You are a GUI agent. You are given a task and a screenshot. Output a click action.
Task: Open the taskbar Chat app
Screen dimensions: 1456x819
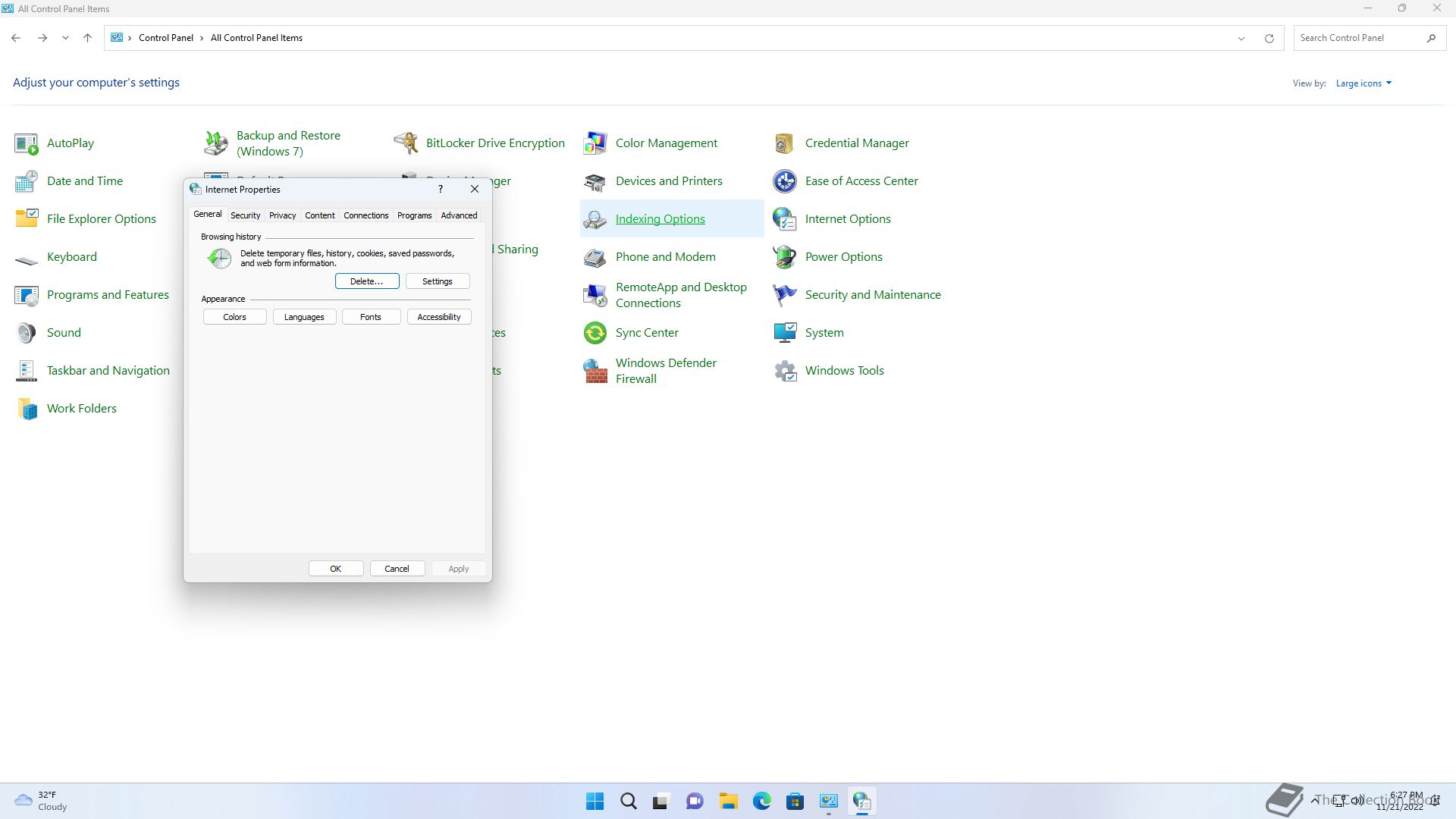(695, 801)
